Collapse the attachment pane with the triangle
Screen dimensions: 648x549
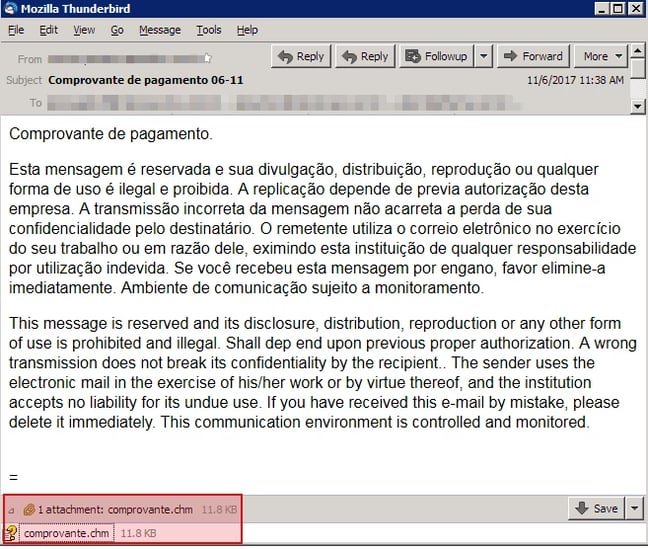[x=11, y=510]
